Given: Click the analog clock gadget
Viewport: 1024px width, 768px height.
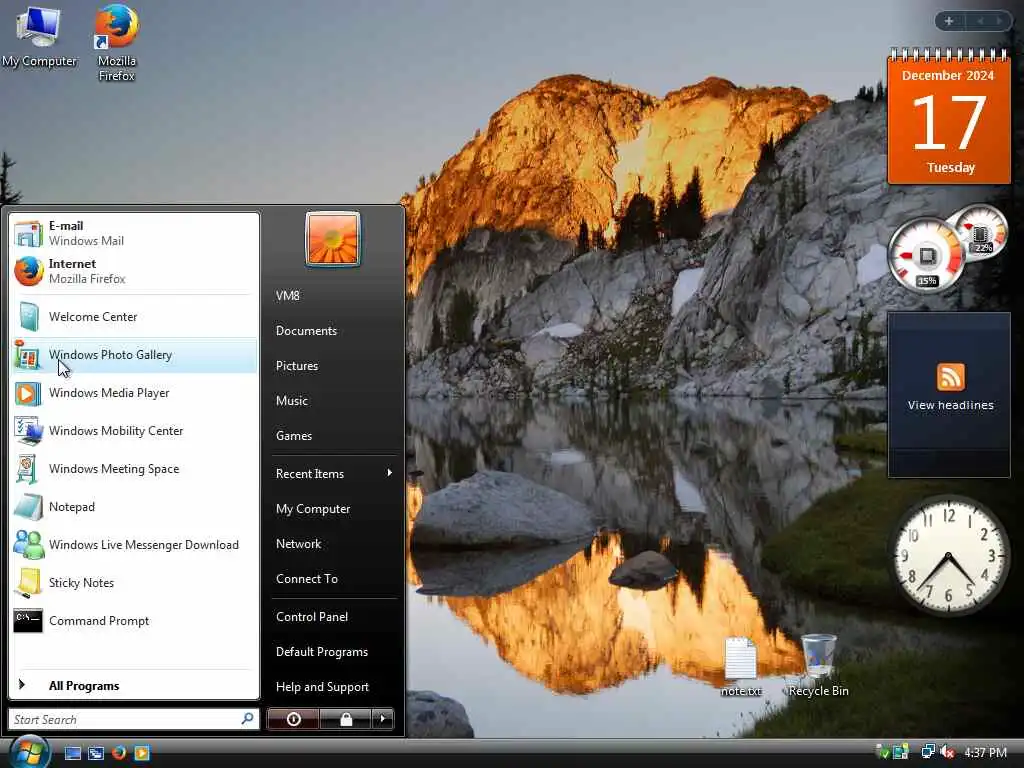Looking at the screenshot, I should pos(949,556).
